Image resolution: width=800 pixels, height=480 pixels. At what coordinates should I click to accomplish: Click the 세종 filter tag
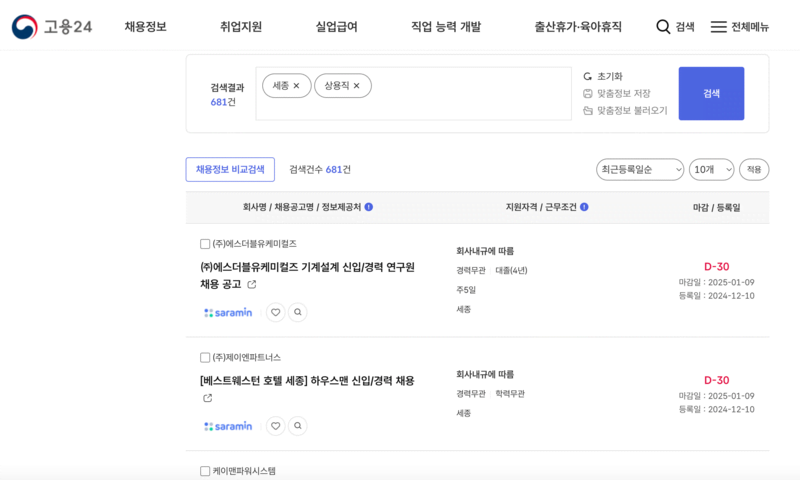[287, 86]
